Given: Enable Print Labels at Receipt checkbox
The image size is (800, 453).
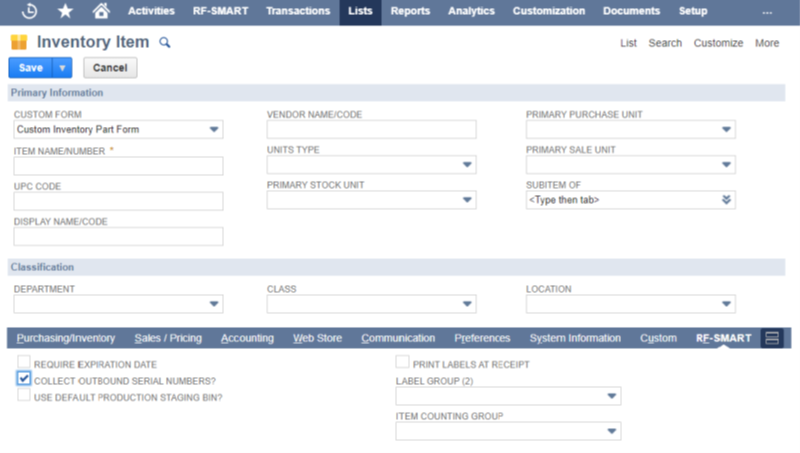Looking at the screenshot, I should 403,363.
